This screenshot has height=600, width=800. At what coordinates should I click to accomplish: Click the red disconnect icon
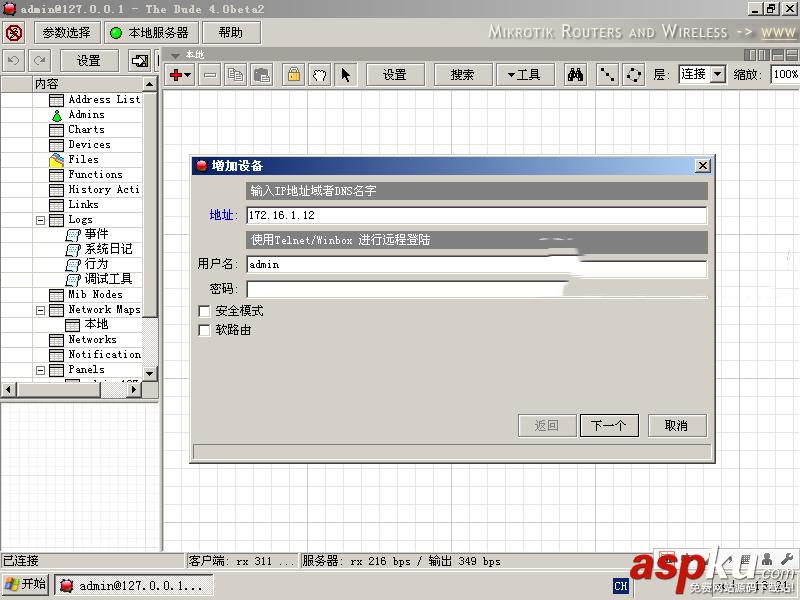tap(14, 33)
